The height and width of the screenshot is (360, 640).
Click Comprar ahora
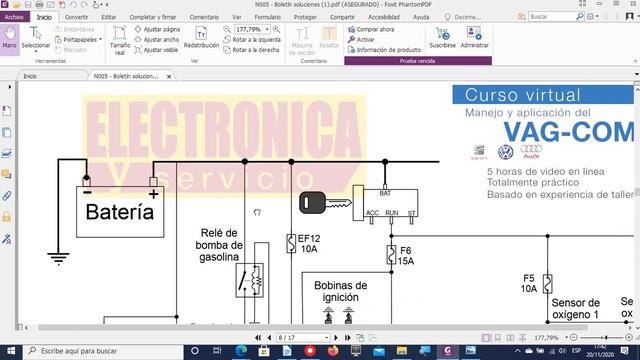point(371,29)
